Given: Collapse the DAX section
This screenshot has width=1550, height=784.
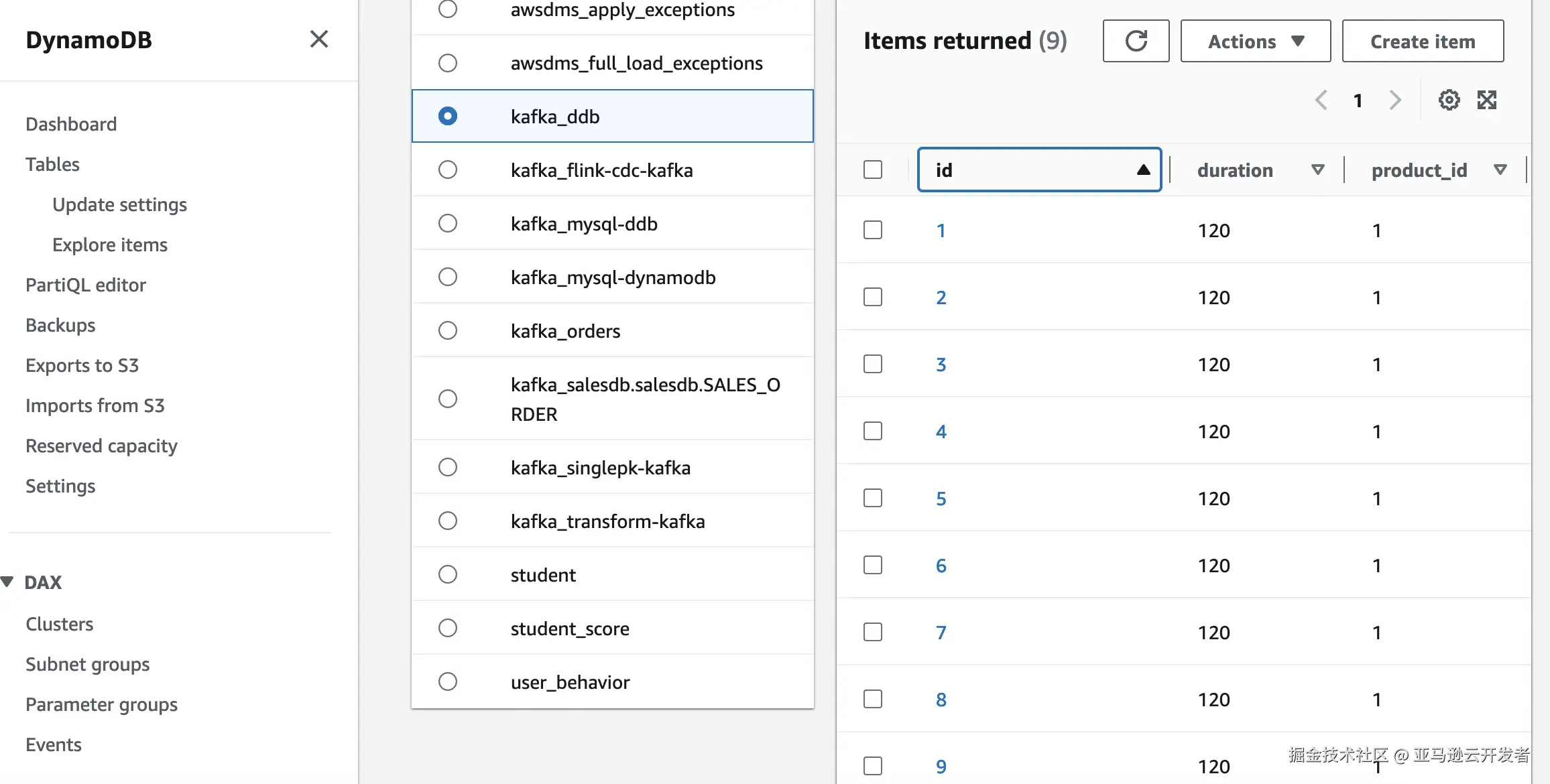Looking at the screenshot, I should coord(8,582).
